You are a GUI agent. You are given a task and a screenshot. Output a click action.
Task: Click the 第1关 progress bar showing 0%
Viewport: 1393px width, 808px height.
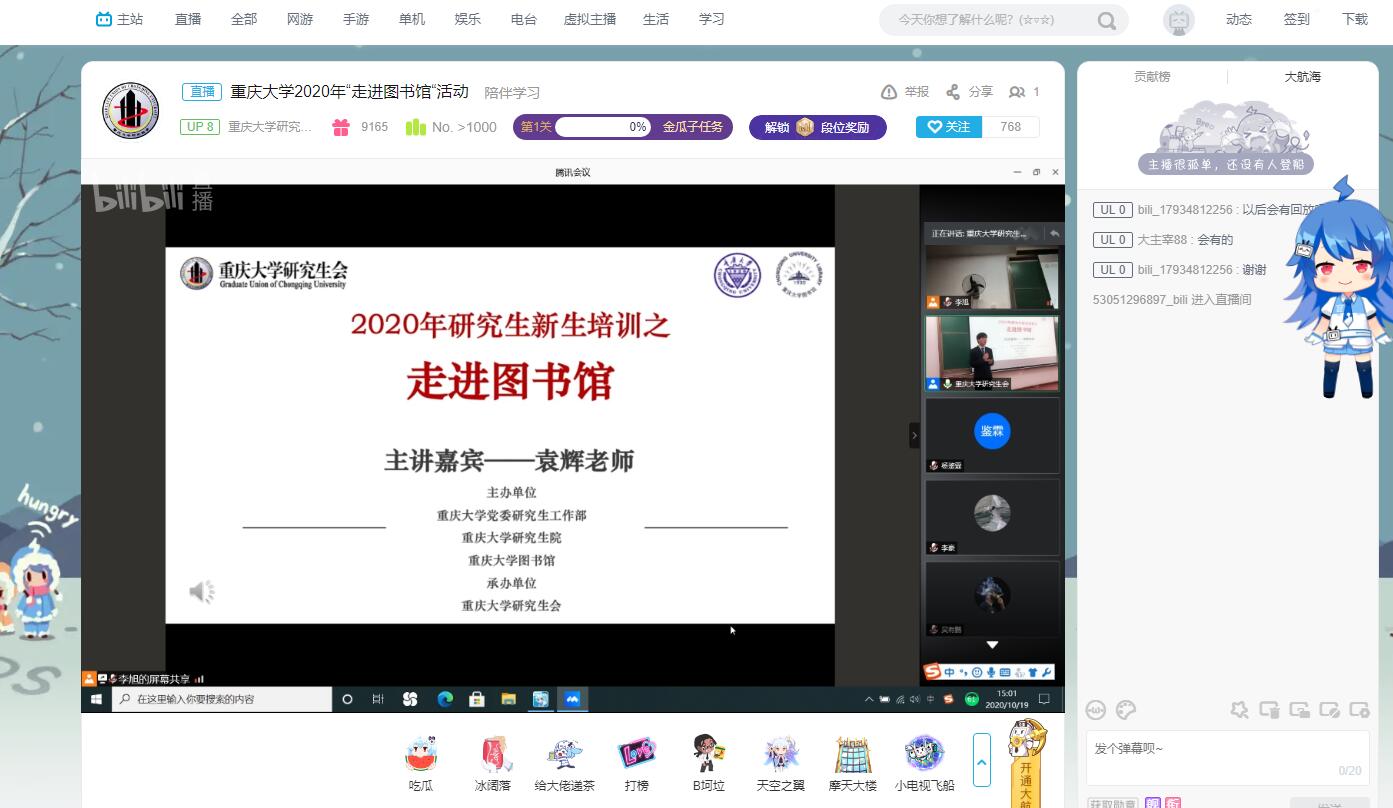point(603,127)
